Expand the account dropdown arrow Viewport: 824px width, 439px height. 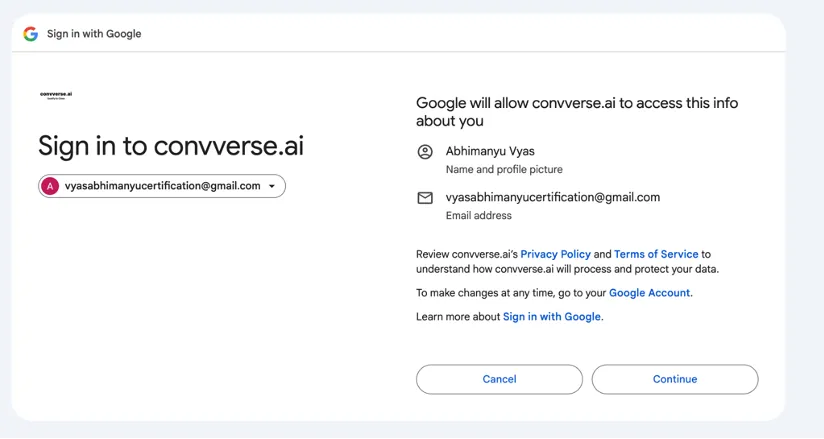[272, 186]
